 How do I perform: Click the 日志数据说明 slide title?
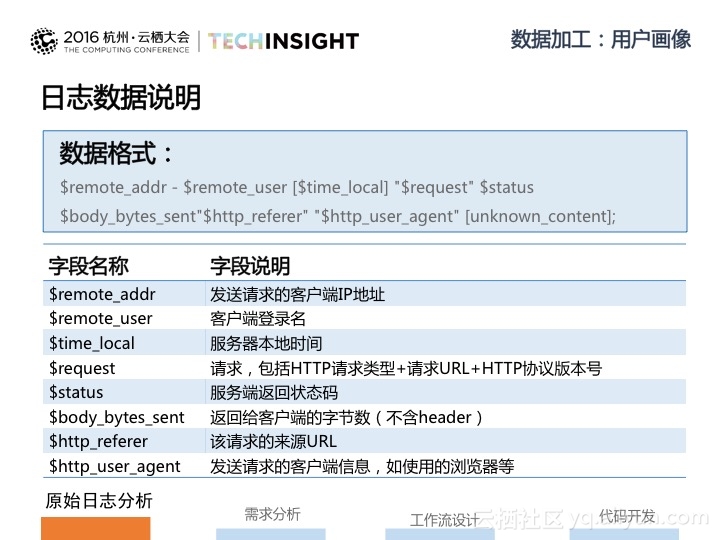121,98
